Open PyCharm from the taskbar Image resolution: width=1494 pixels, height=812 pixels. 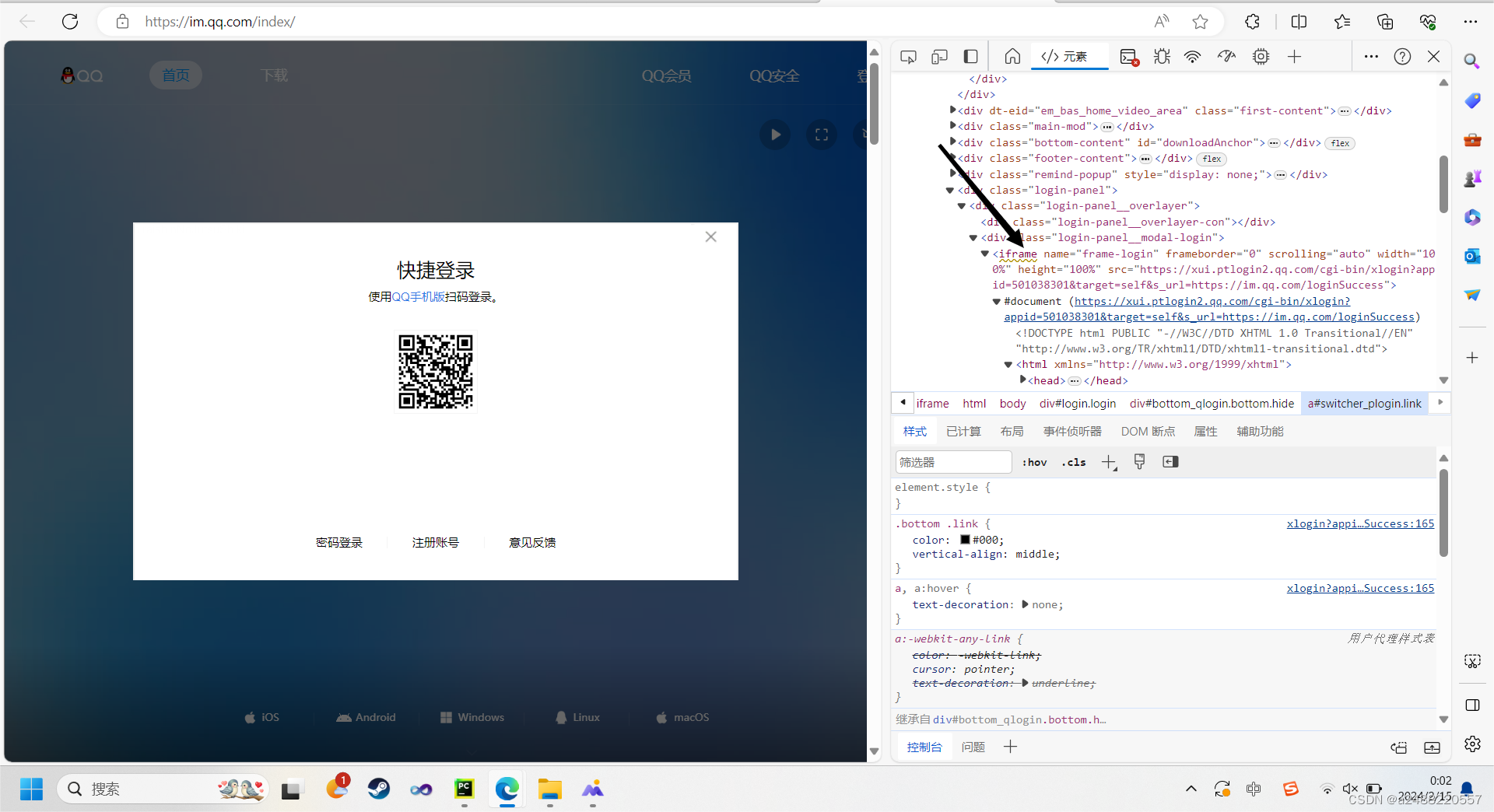[x=464, y=789]
